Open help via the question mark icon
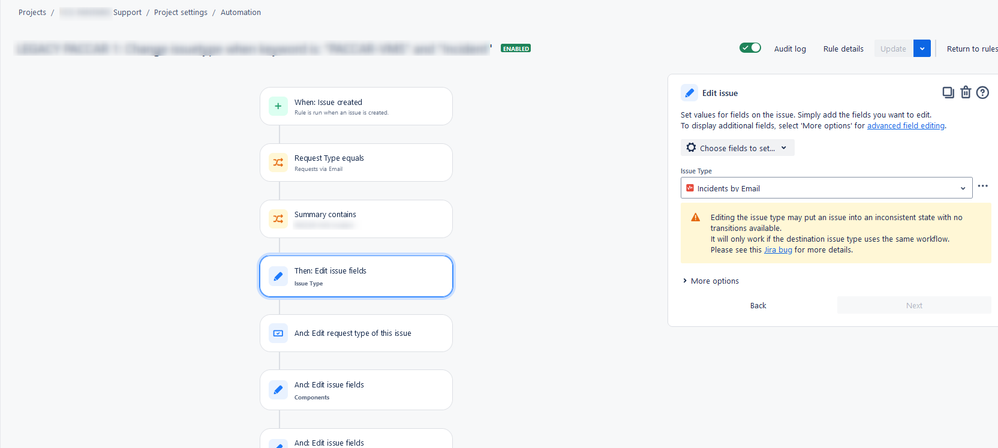 983,93
